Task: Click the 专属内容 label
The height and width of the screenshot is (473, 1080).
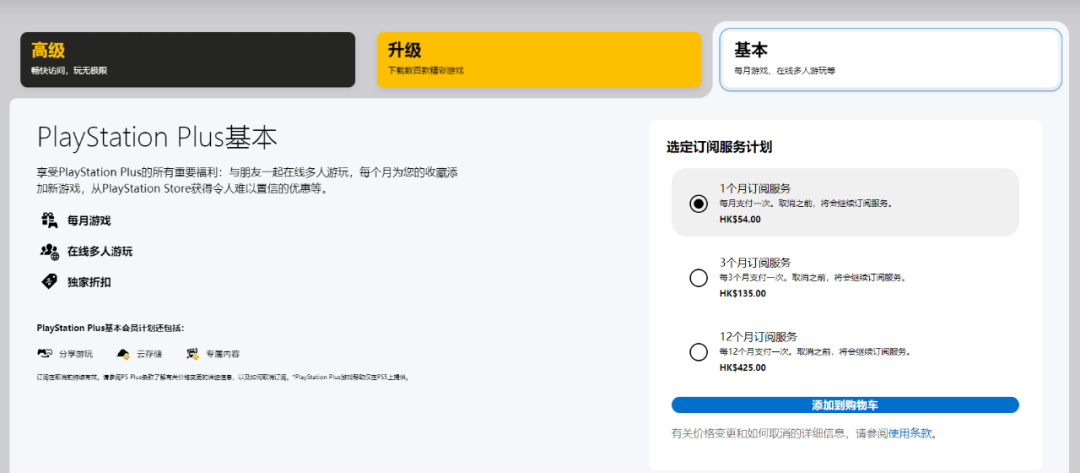Action: pos(223,354)
